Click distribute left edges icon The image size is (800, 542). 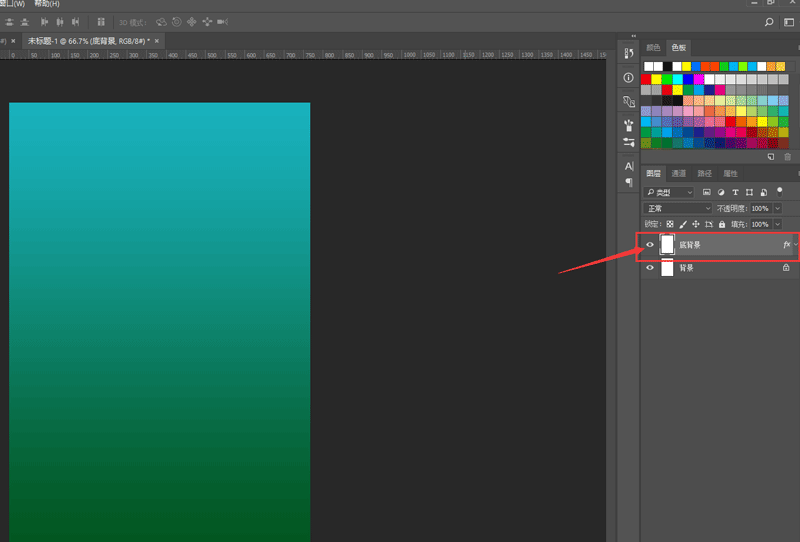(44, 22)
